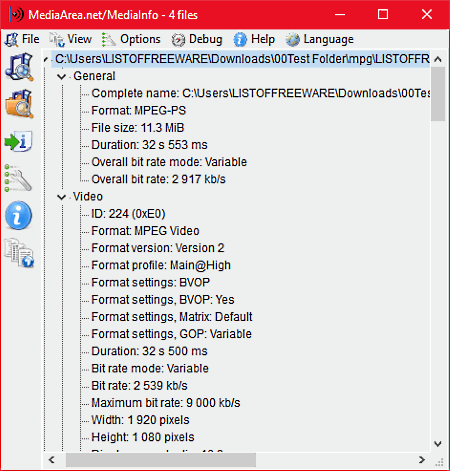The image size is (450, 471).
Task: Select File size: 11.3 MiB row
Action: [x=137, y=128]
